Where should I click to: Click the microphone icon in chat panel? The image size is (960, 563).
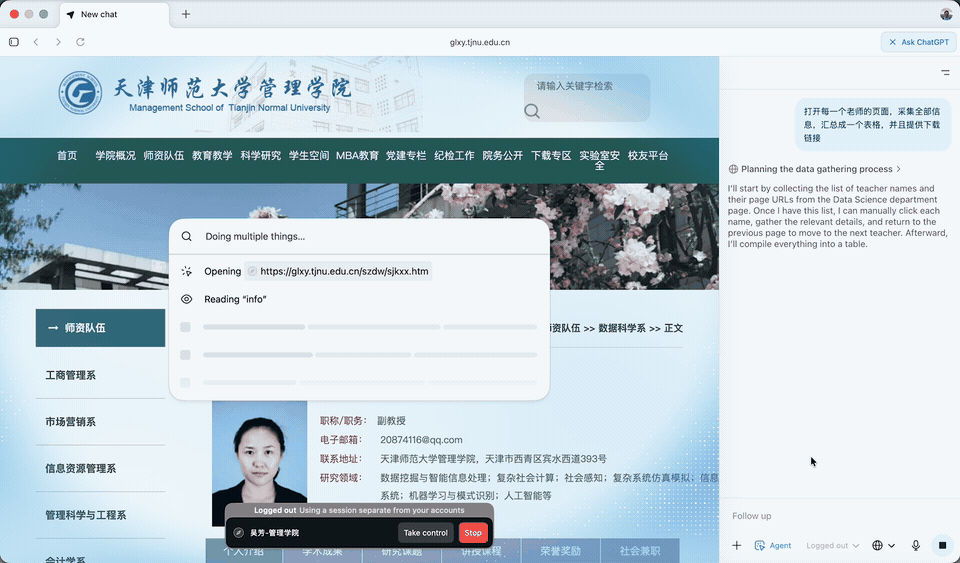click(x=915, y=545)
